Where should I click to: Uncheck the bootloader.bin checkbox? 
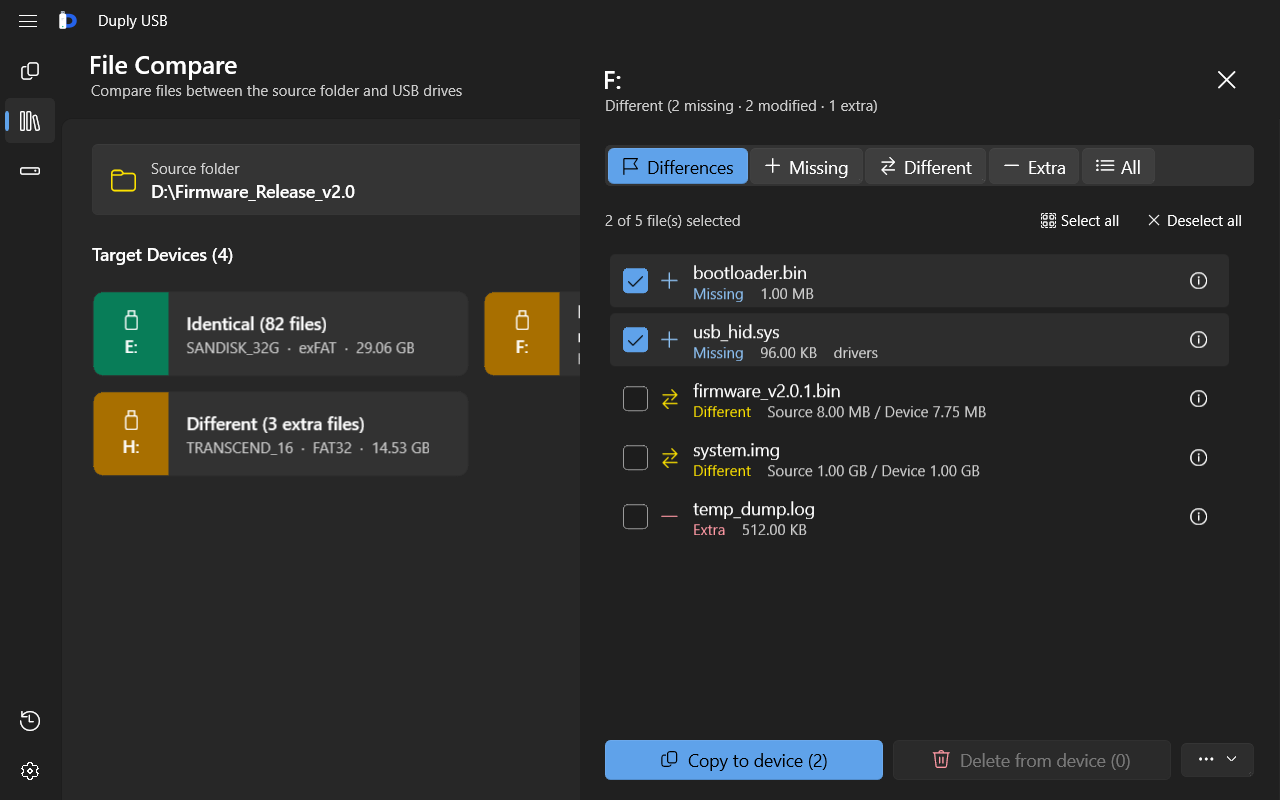(635, 281)
